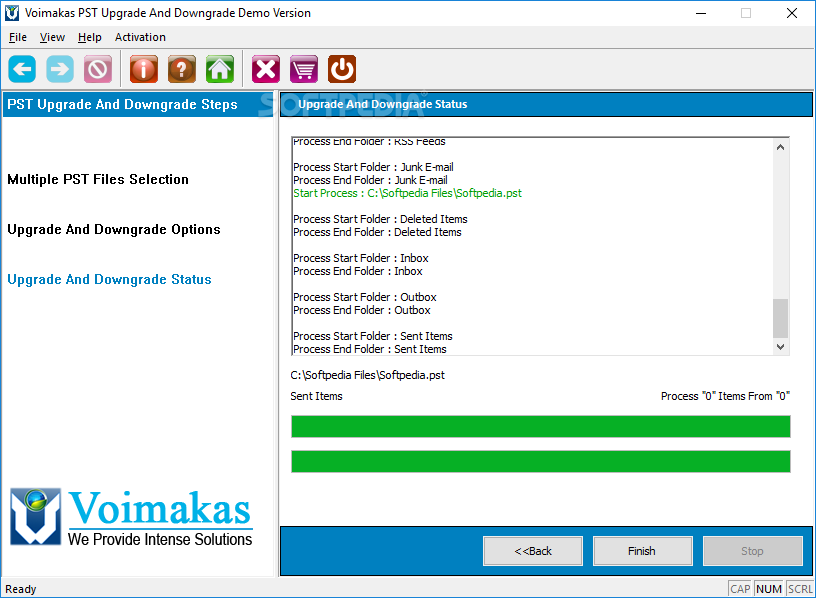Click the 'Sent Items' current folder label
This screenshot has width=816, height=598.
(316, 396)
